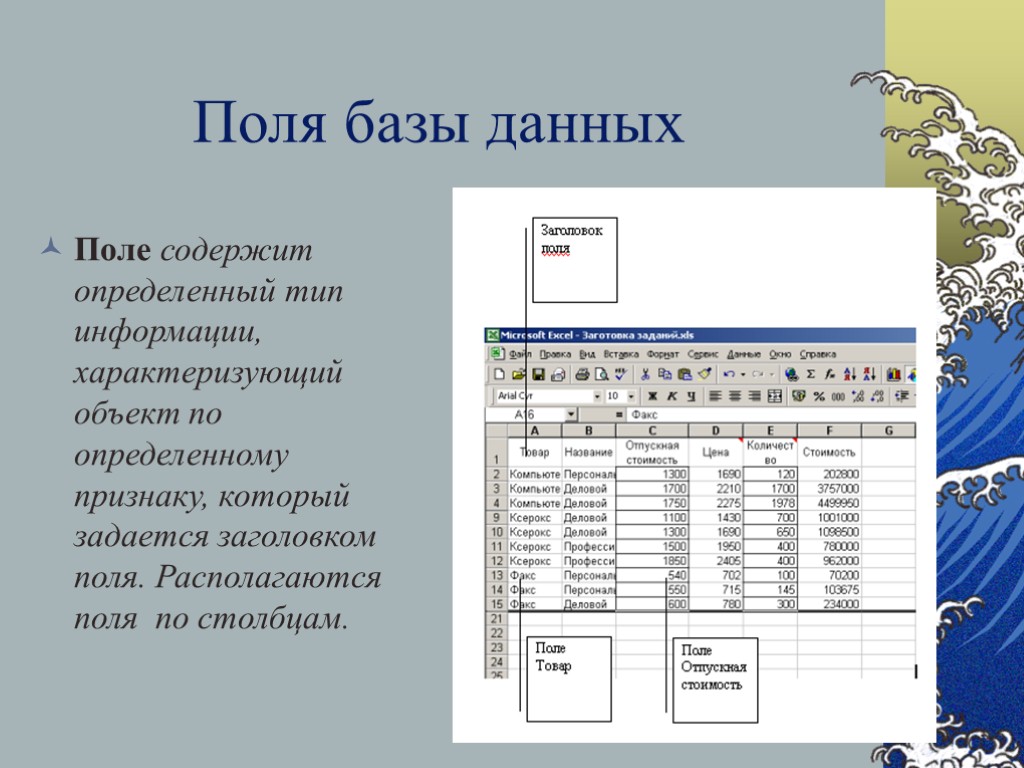Open the Правка menu
Image resolution: width=1024 pixels, height=768 pixels.
[x=555, y=354]
